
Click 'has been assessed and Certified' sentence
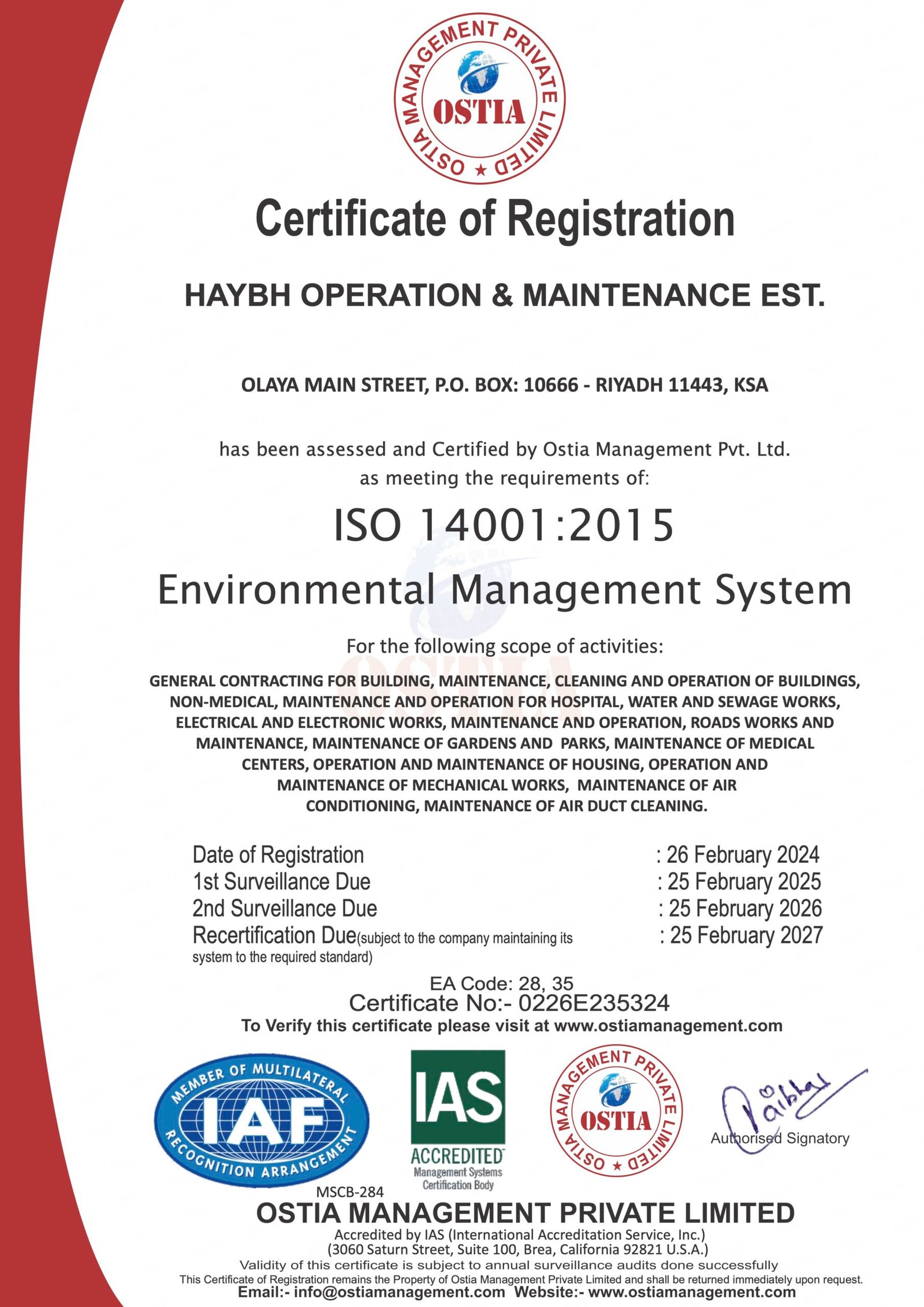[x=505, y=449]
